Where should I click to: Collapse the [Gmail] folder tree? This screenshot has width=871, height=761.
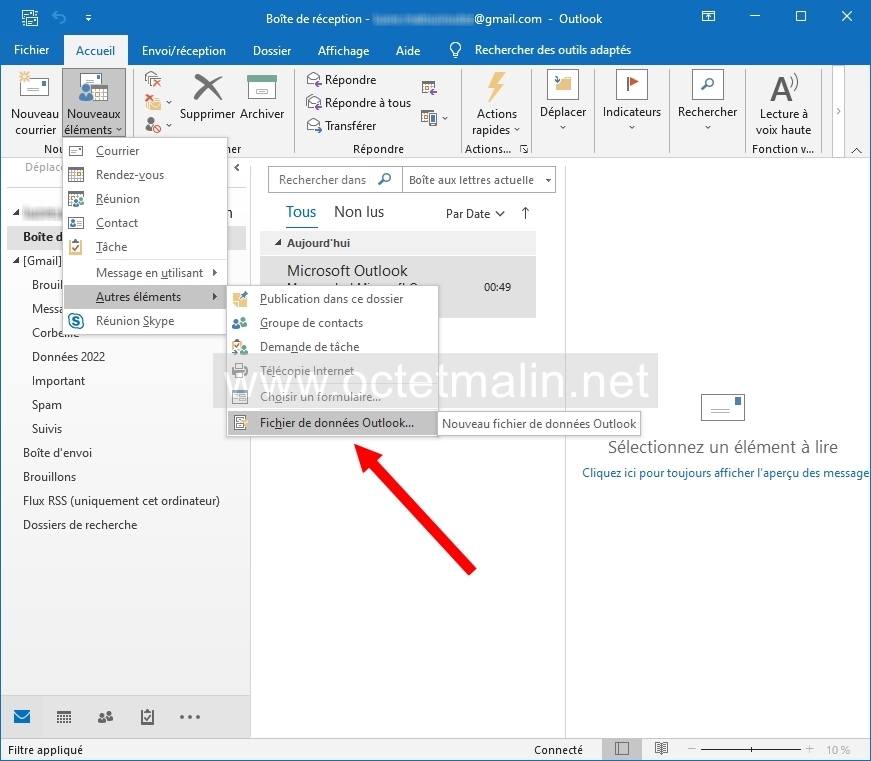tap(16, 261)
